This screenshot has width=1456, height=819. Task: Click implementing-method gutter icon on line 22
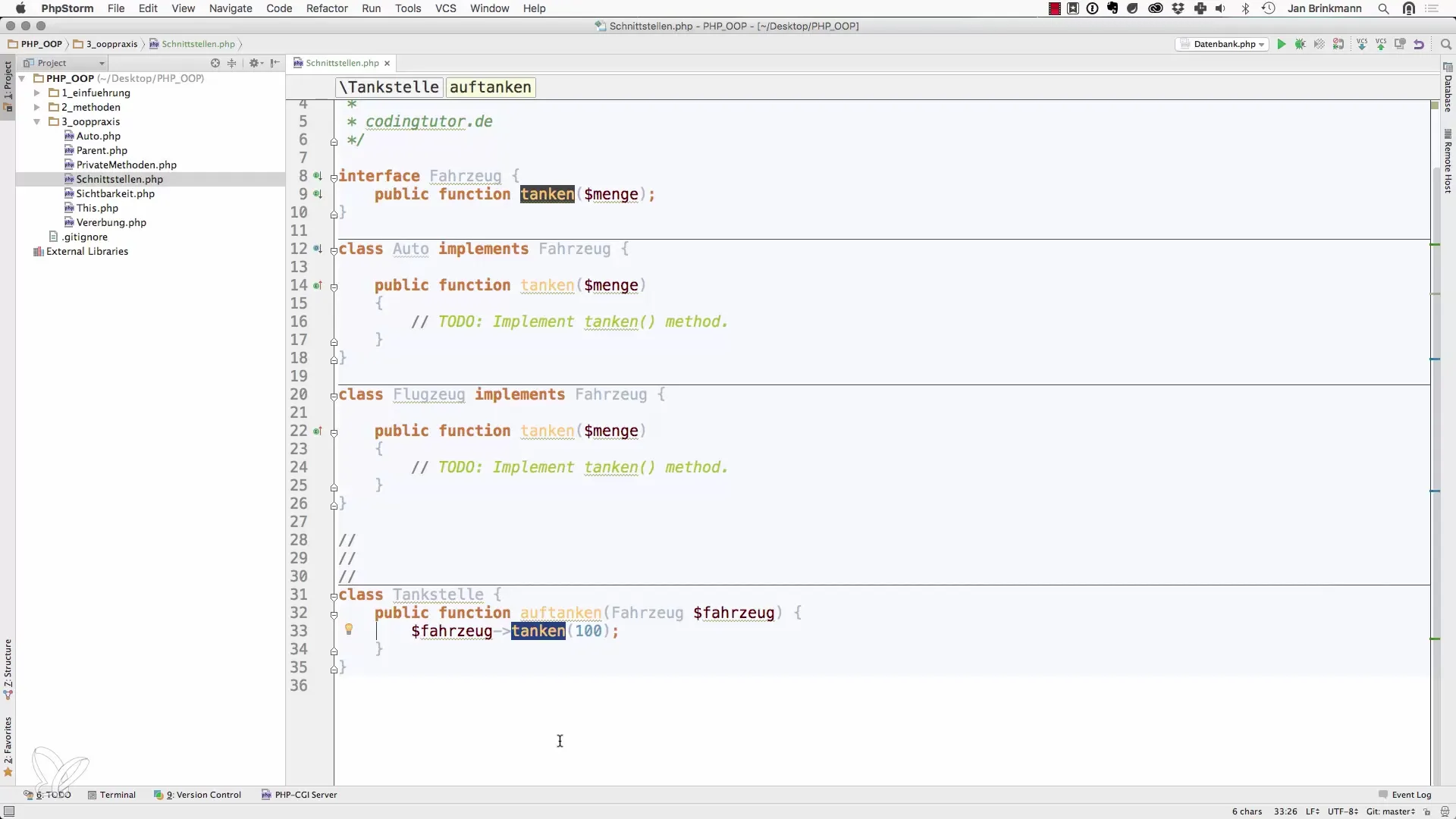(x=318, y=431)
